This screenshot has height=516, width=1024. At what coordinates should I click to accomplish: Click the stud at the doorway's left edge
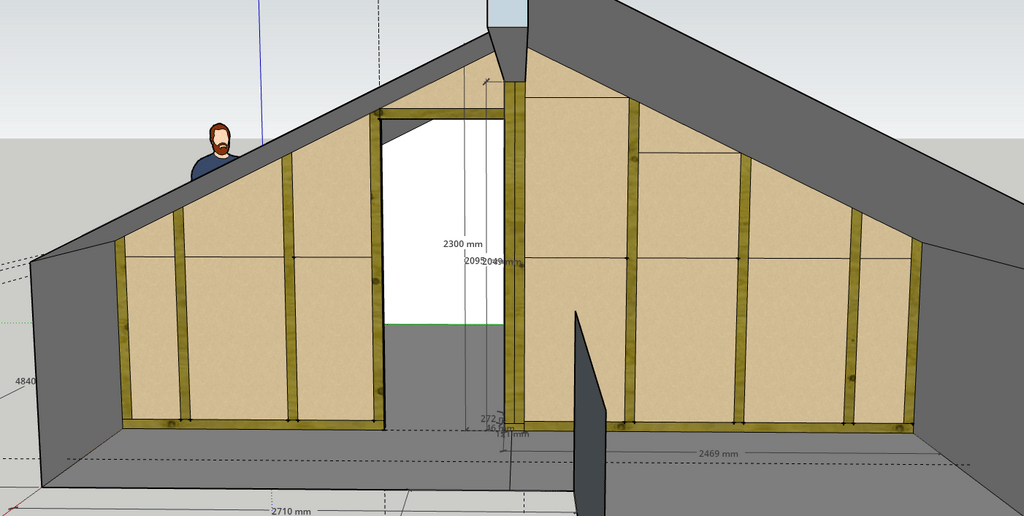[376, 270]
